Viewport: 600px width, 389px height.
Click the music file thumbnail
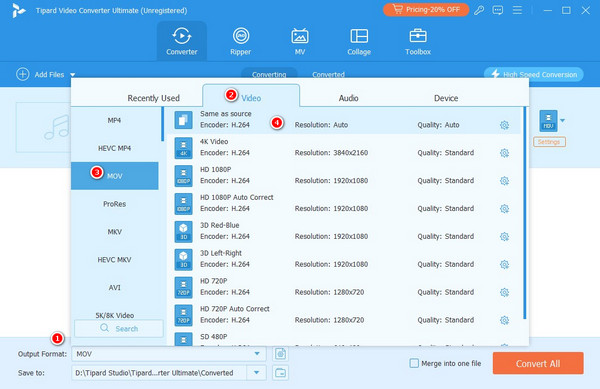(x=43, y=127)
